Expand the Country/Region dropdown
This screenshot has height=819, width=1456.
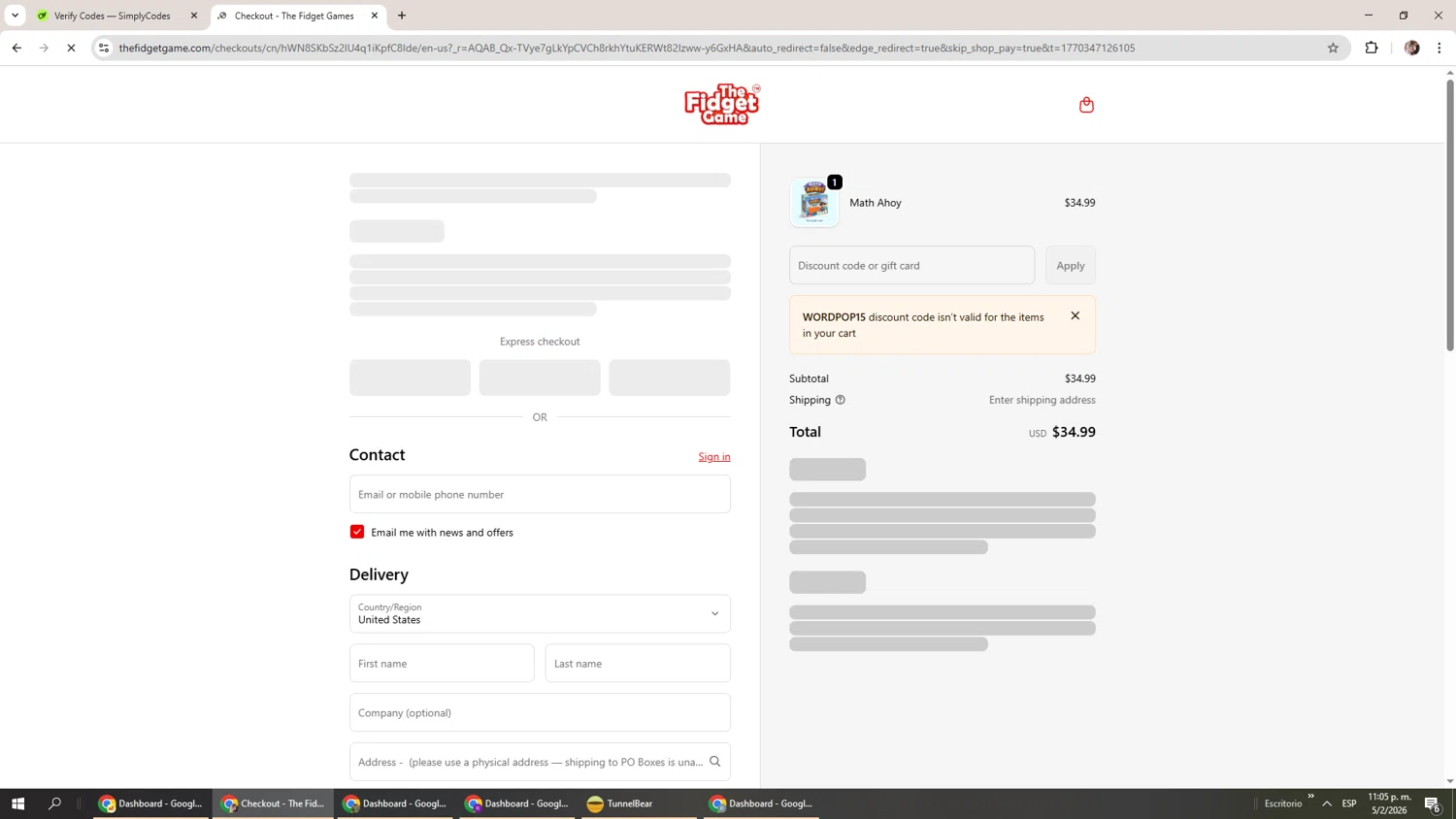tap(540, 613)
